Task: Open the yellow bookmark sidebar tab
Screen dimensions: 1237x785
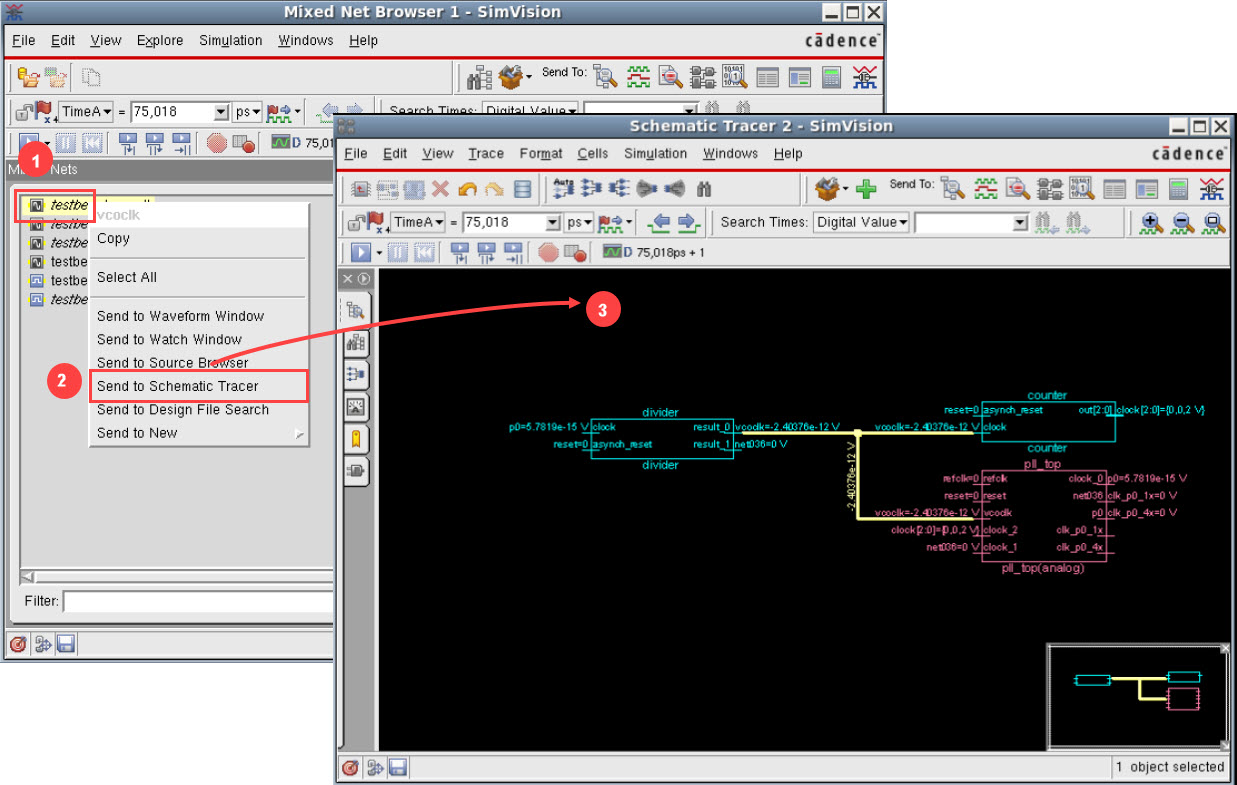Action: [357, 439]
